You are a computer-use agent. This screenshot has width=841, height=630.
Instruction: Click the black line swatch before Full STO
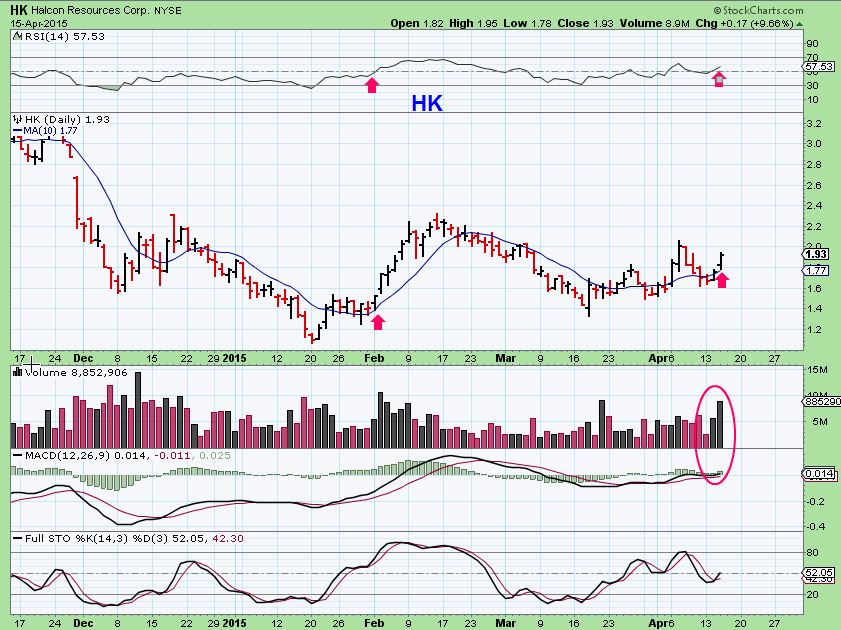pos(17,538)
